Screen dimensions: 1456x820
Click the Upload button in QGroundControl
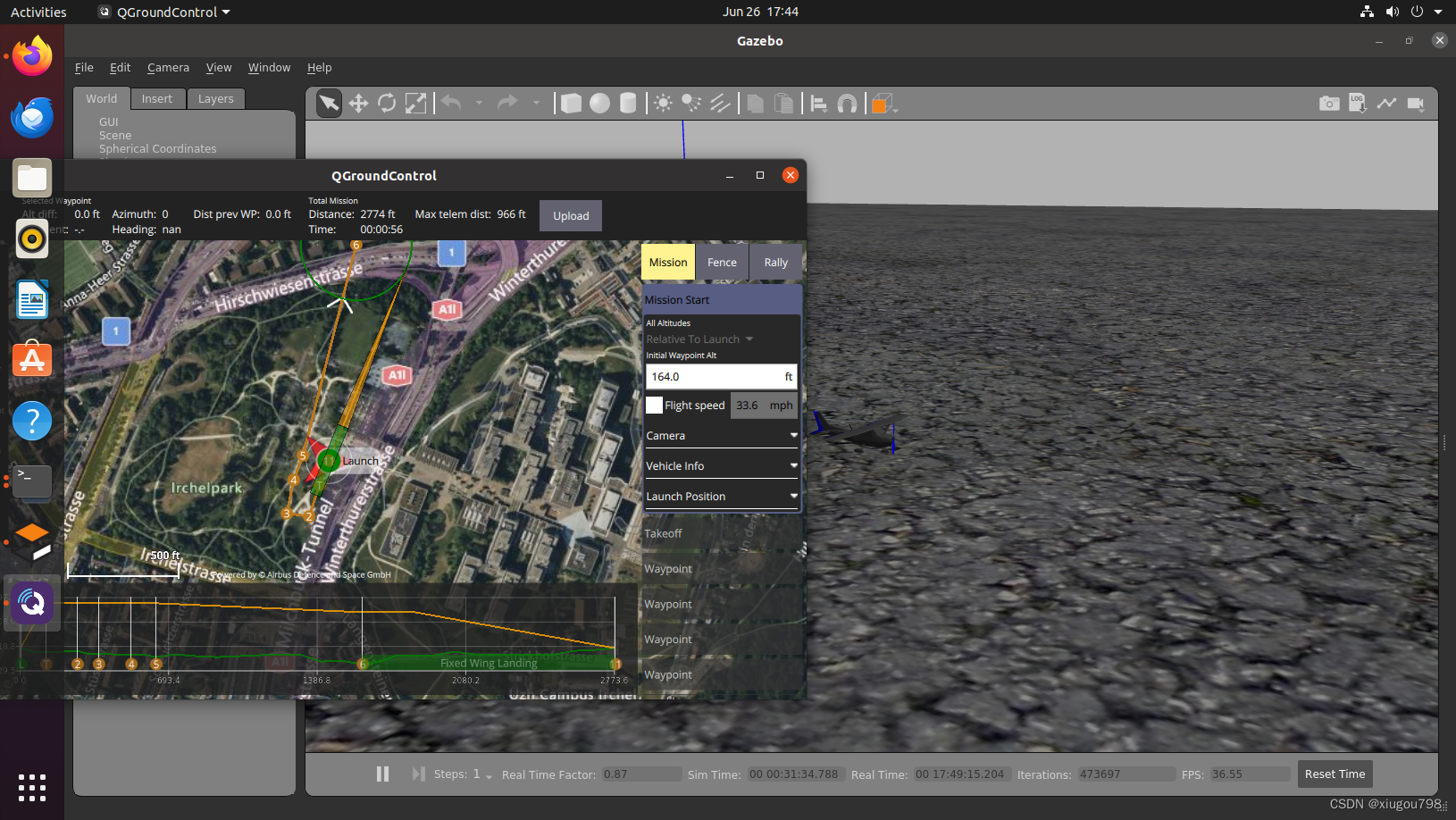tap(571, 216)
